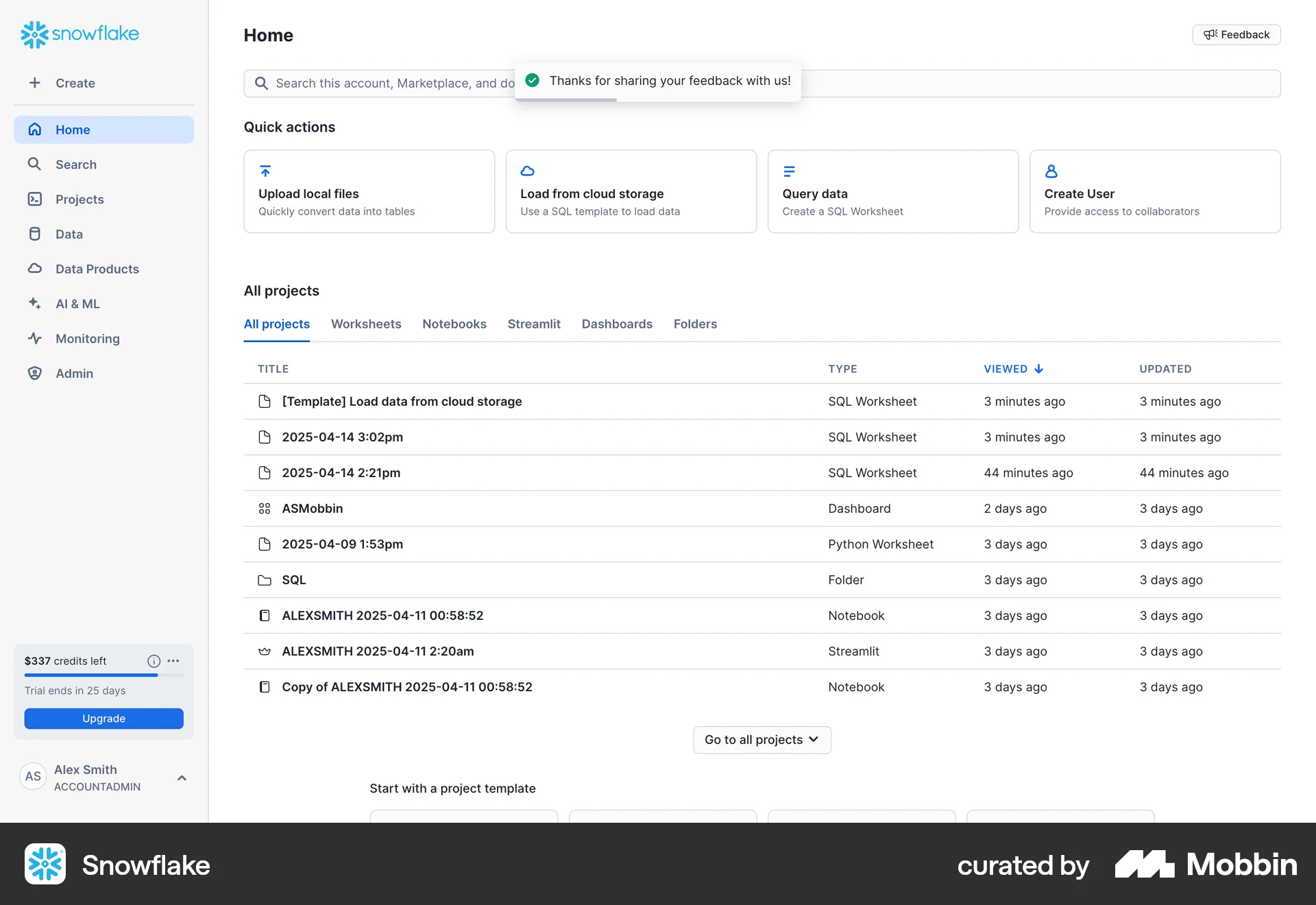Screen dimensions: 1316x905
Task: Expand the Go to all projects dropdown
Action: pos(761,739)
